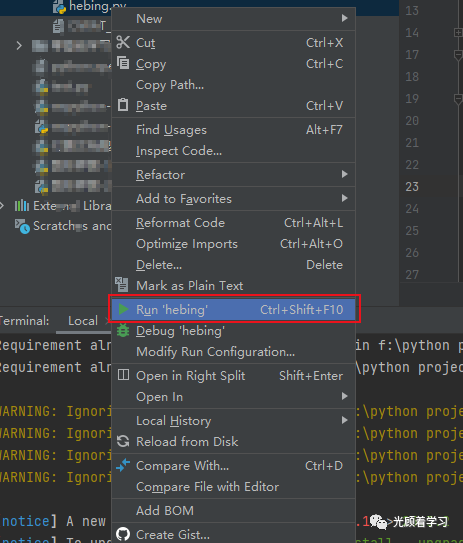Viewport: 463px width, 543px height.
Task: Open the Open In submenu
Action: pos(234,397)
